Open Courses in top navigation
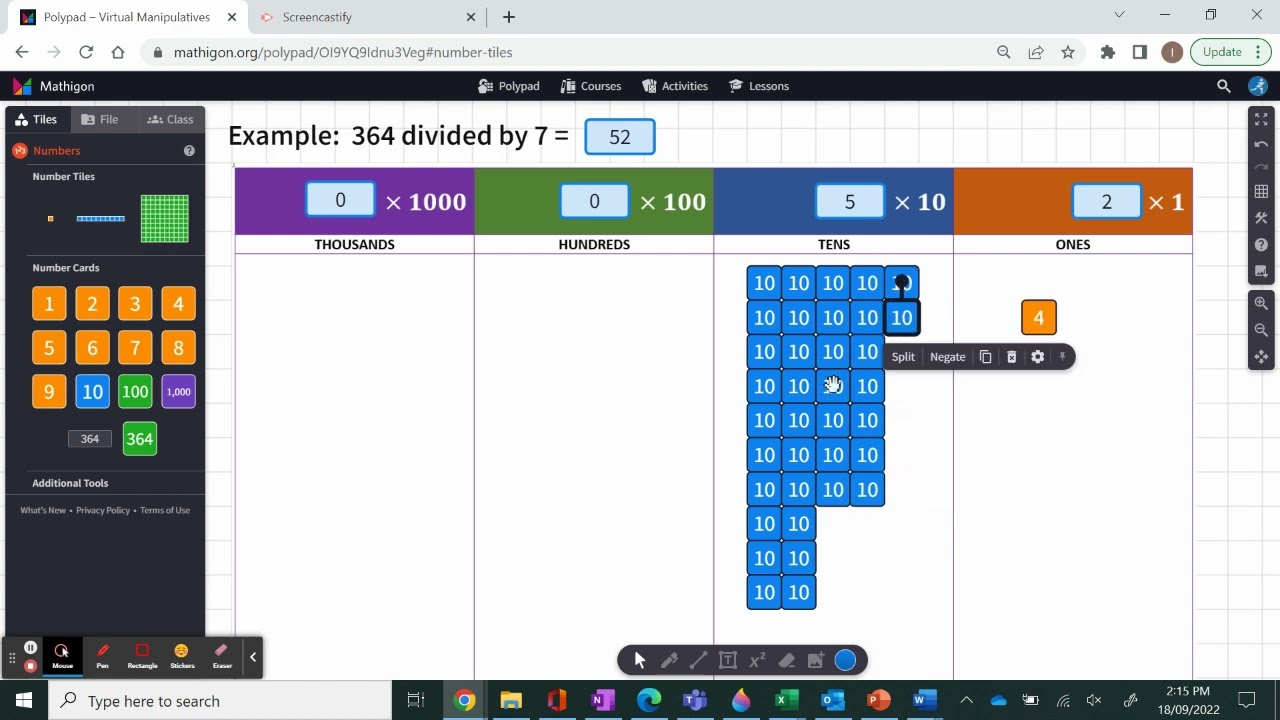The height and width of the screenshot is (720, 1280). (x=591, y=86)
